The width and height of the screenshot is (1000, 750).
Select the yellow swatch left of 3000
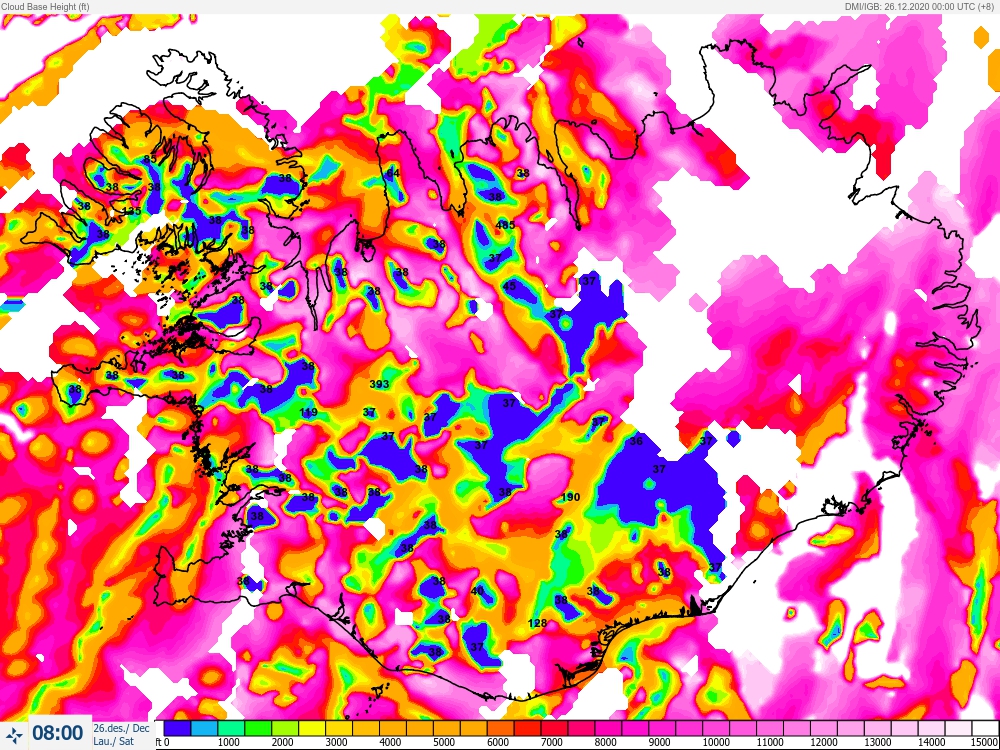[312, 728]
